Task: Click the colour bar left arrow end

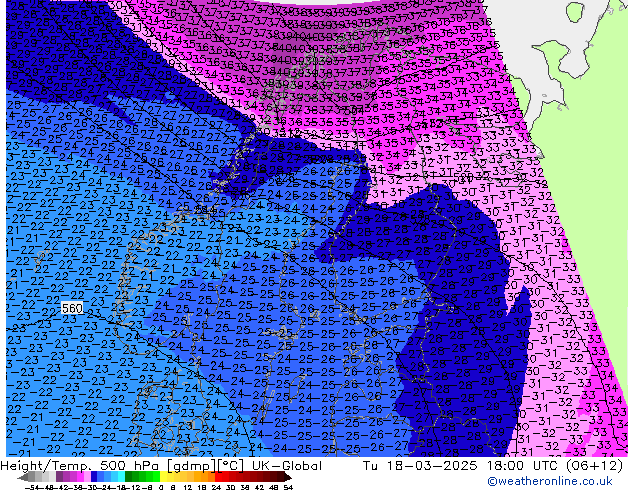Action: [23, 478]
